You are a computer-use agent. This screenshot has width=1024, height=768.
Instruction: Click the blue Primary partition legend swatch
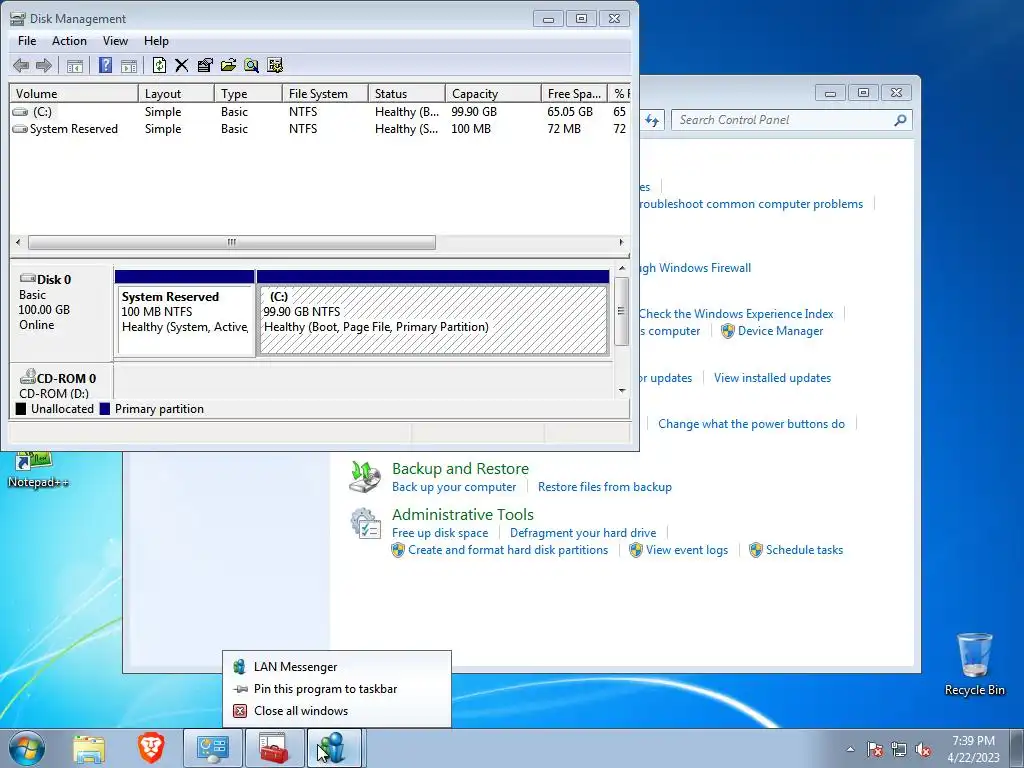[x=104, y=409]
